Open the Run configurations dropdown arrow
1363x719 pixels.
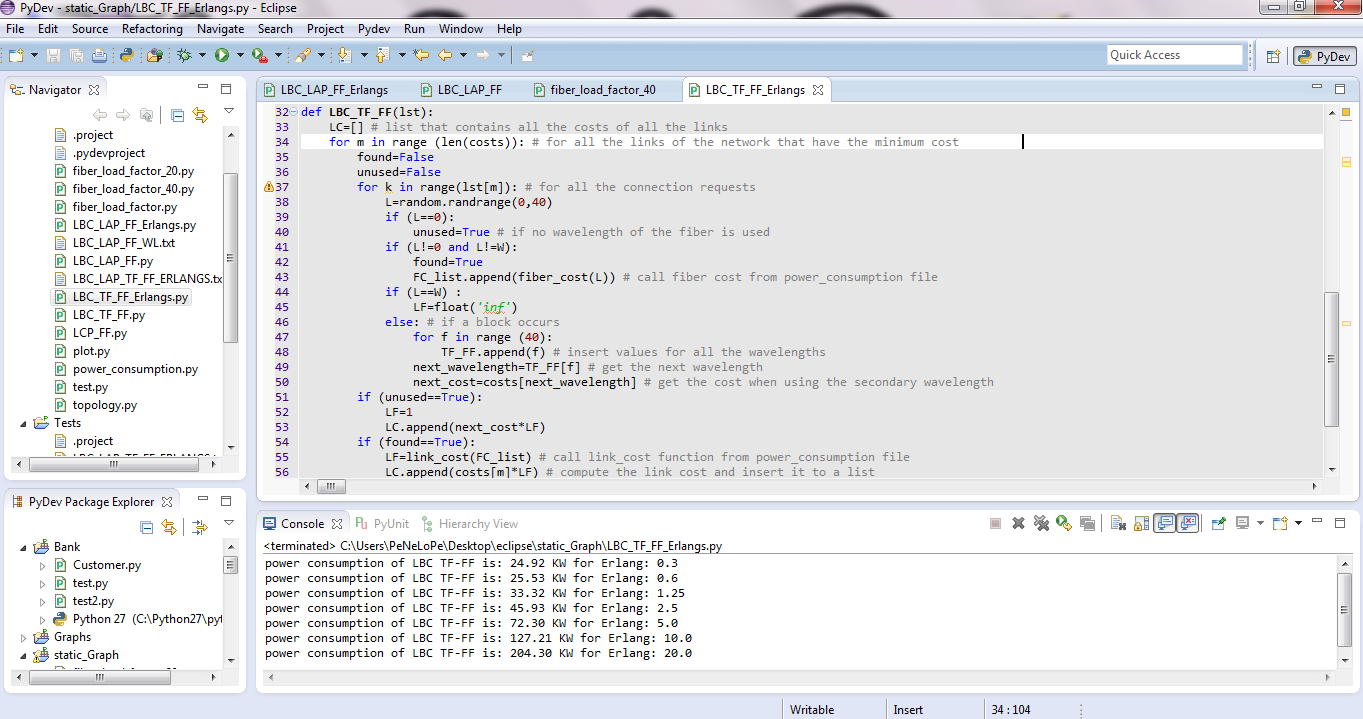pyautogui.click(x=240, y=55)
